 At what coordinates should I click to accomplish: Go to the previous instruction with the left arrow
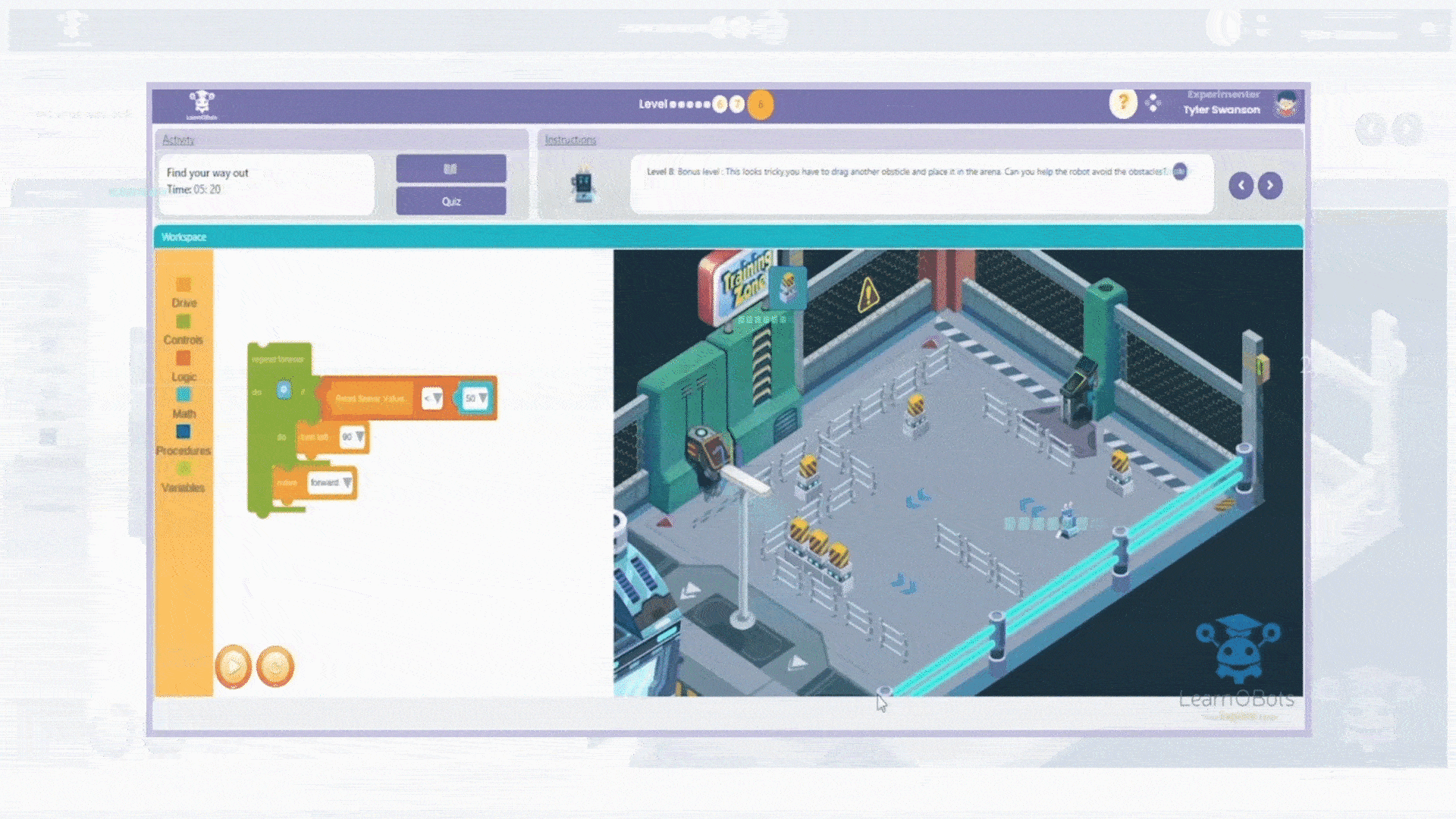[x=1241, y=186]
